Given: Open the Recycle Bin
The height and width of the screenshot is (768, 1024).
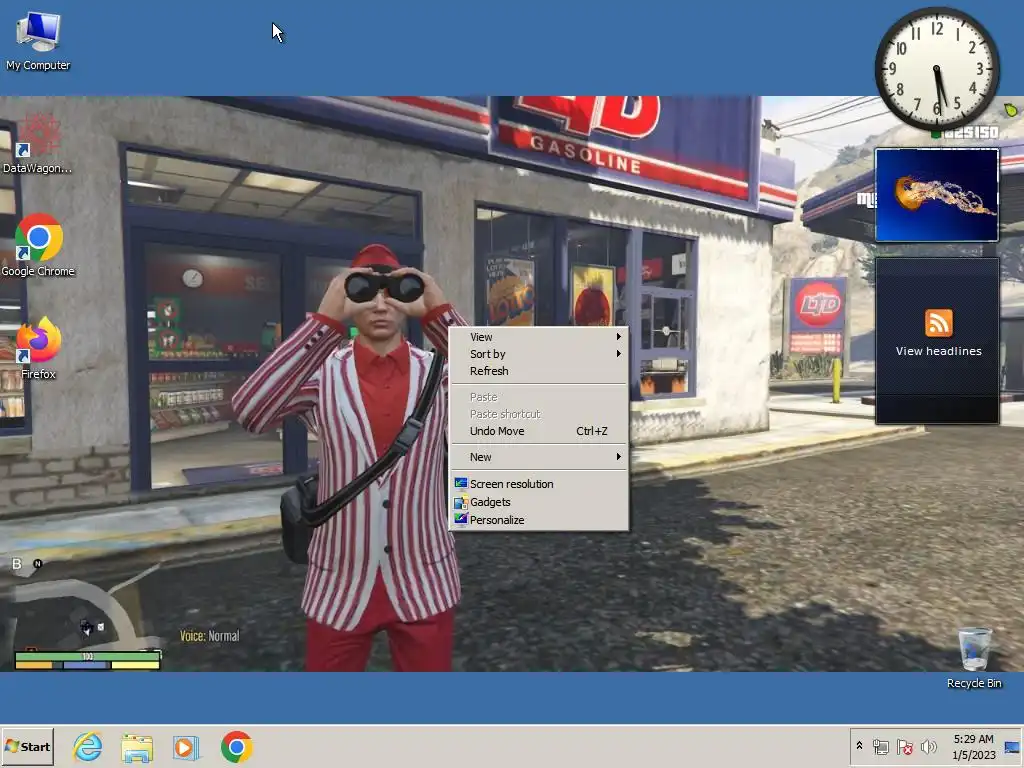Looking at the screenshot, I should tap(974, 658).
